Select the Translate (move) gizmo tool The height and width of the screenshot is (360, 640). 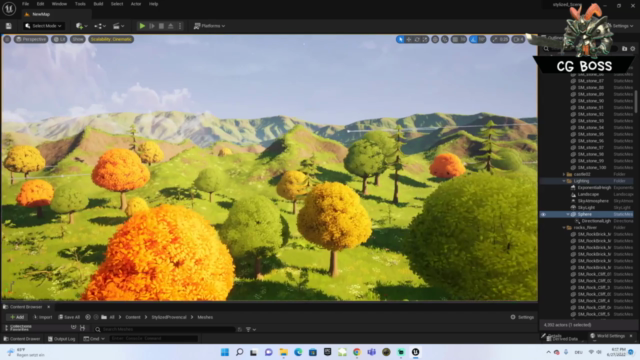(x=409, y=39)
